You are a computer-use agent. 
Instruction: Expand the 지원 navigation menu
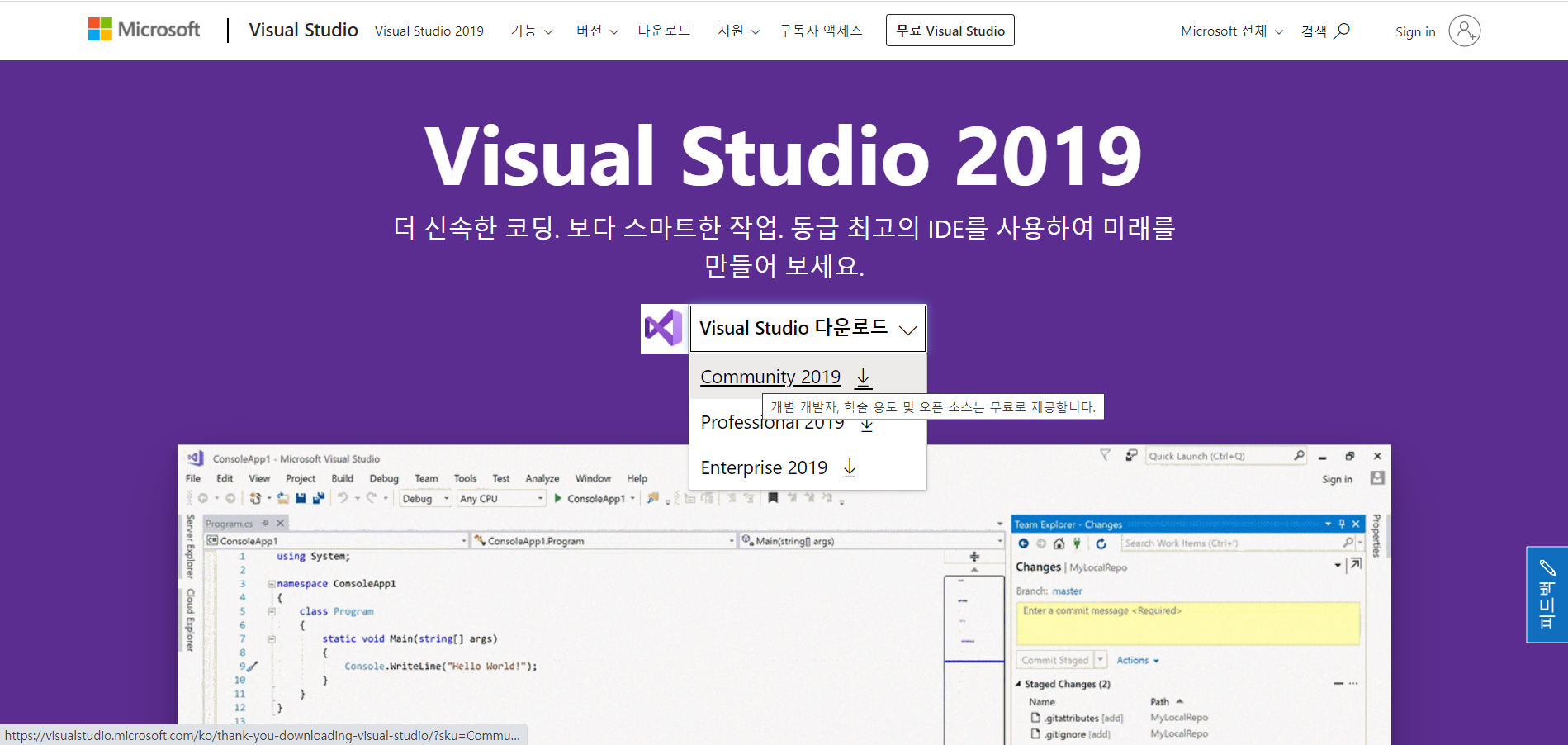(x=738, y=31)
